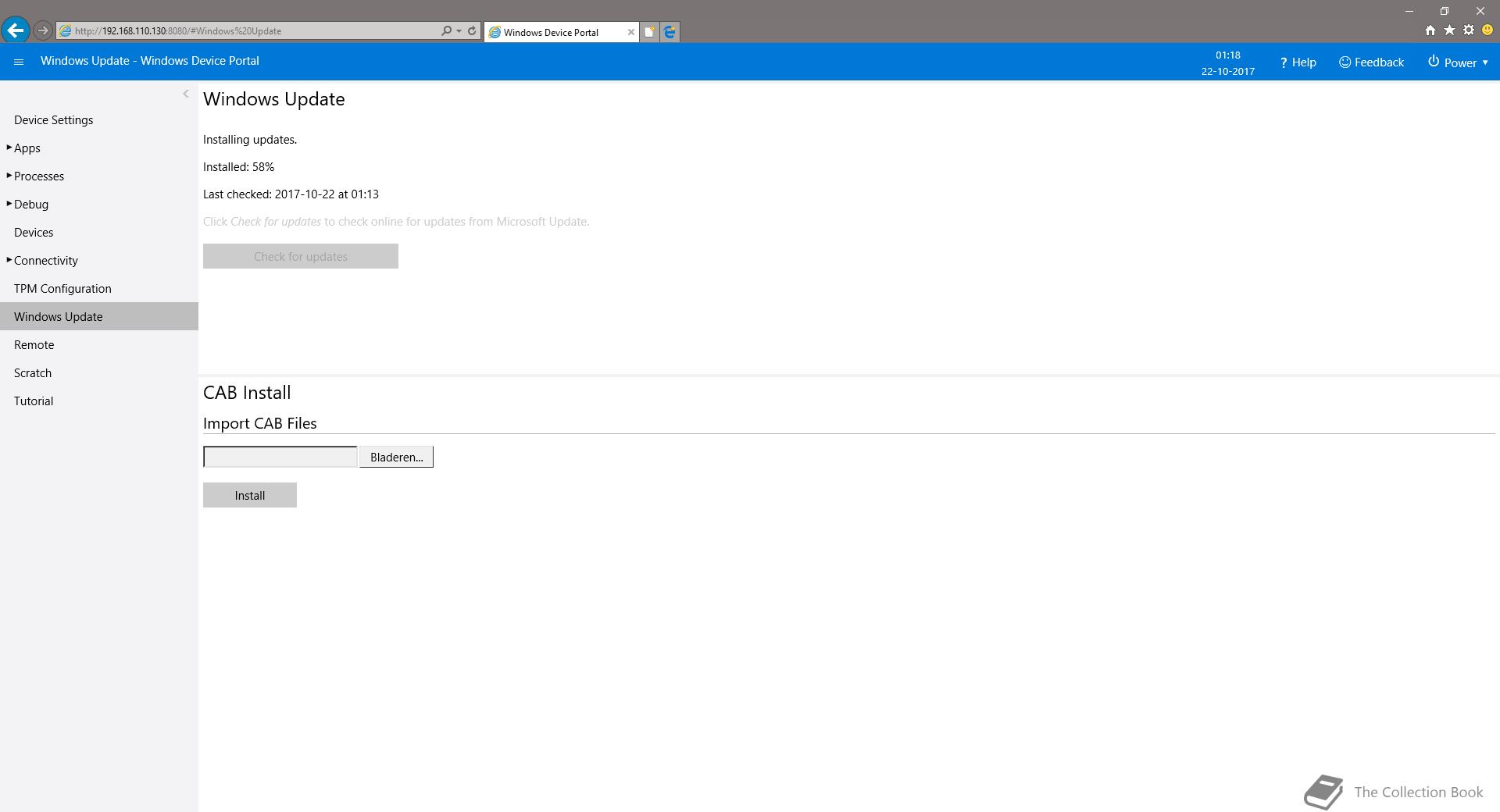Select Windows Update in the sidebar

(99, 316)
